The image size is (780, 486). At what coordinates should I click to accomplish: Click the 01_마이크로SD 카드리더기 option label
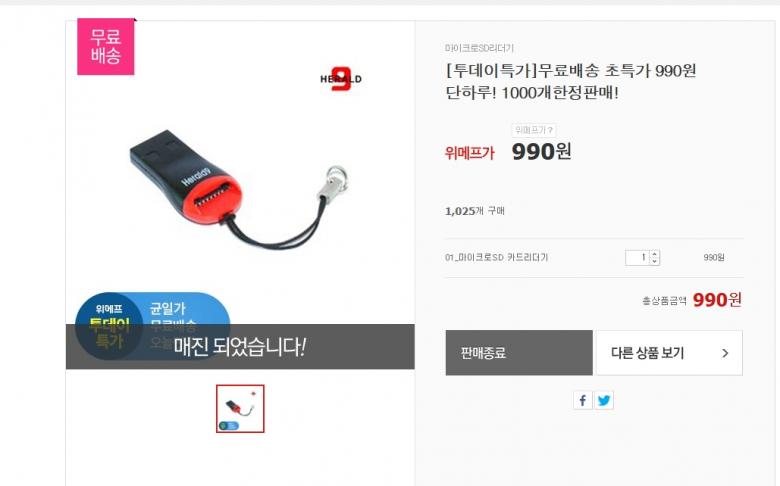coord(496,257)
